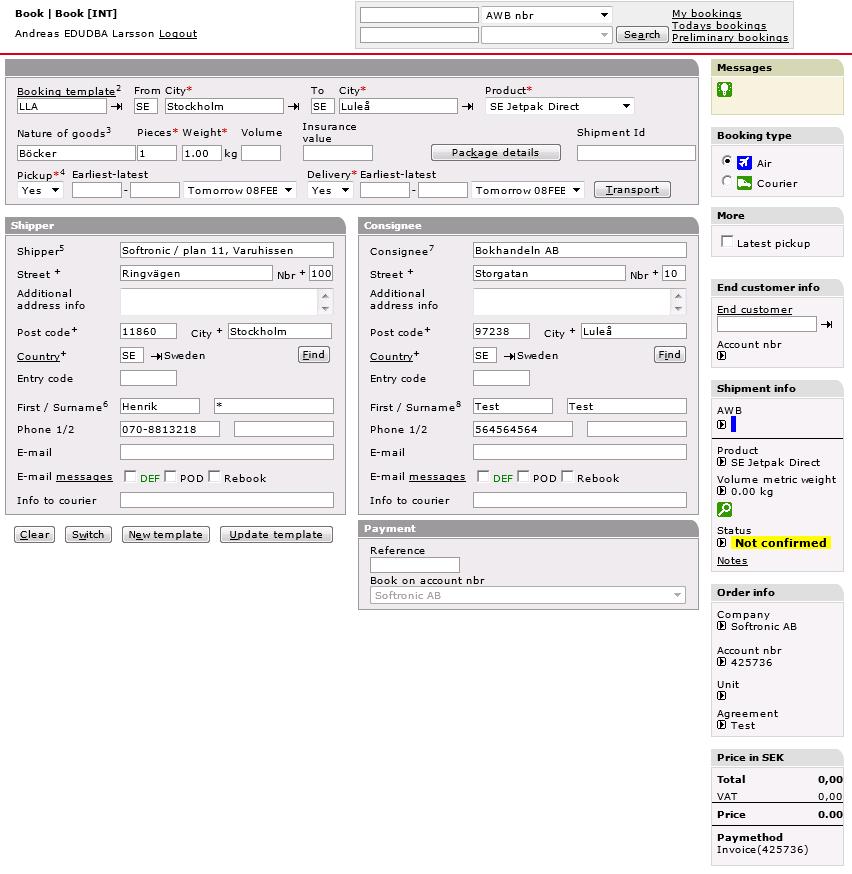Click lookup arrow after To City Luleå
Image resolution: width=852 pixels, height=874 pixels.
[468, 106]
